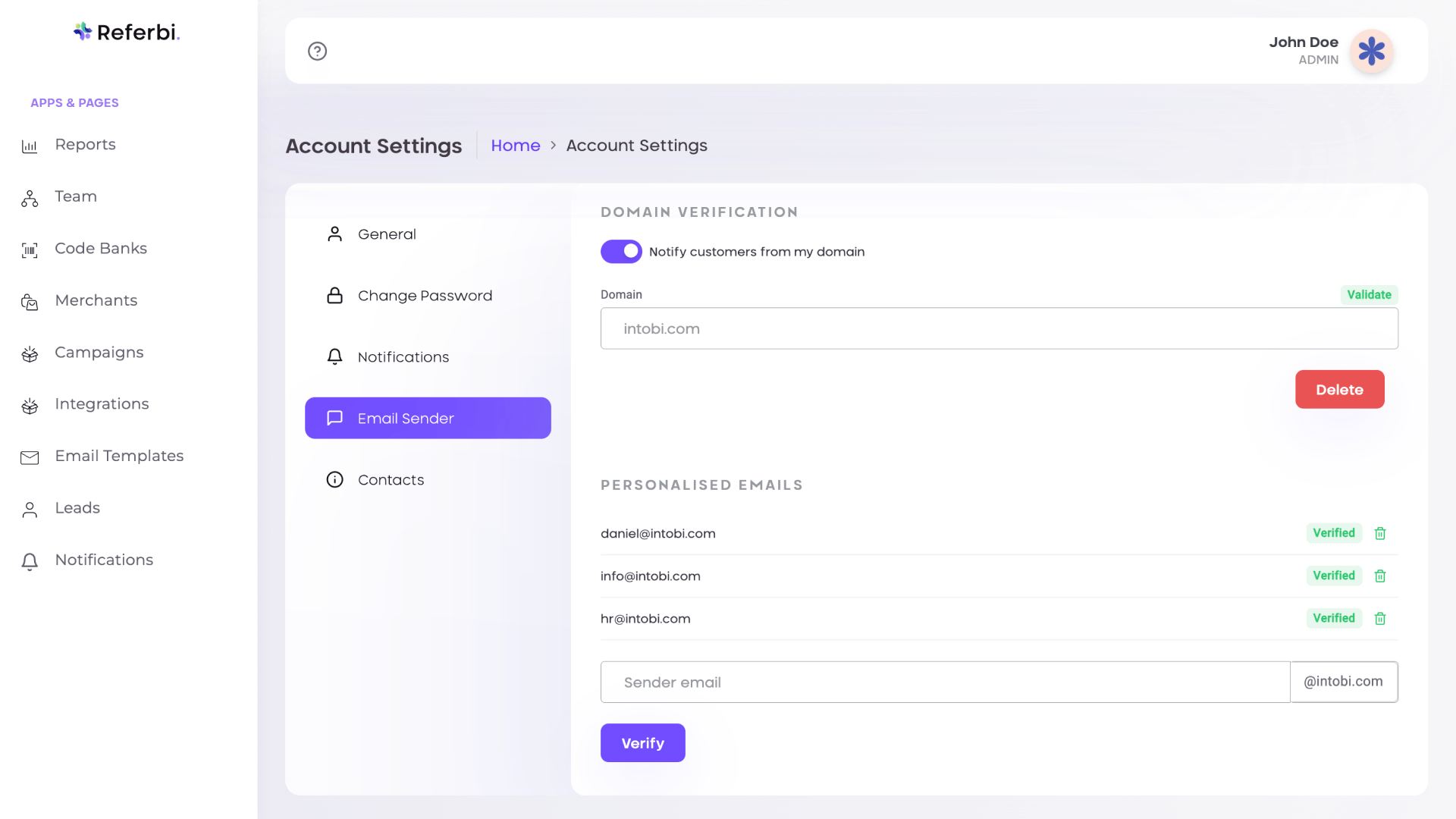
Task: Open John Doe's profile avatar
Action: pyautogui.click(x=1371, y=52)
